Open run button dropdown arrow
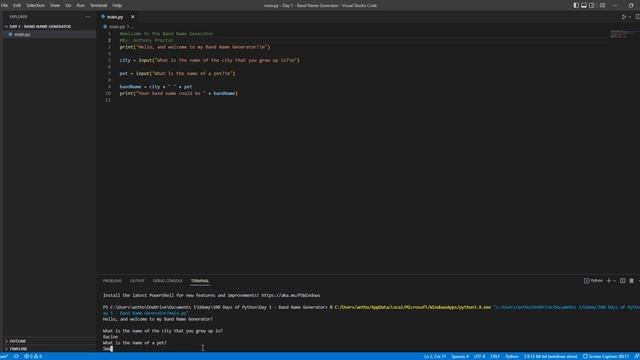 click(630, 17)
